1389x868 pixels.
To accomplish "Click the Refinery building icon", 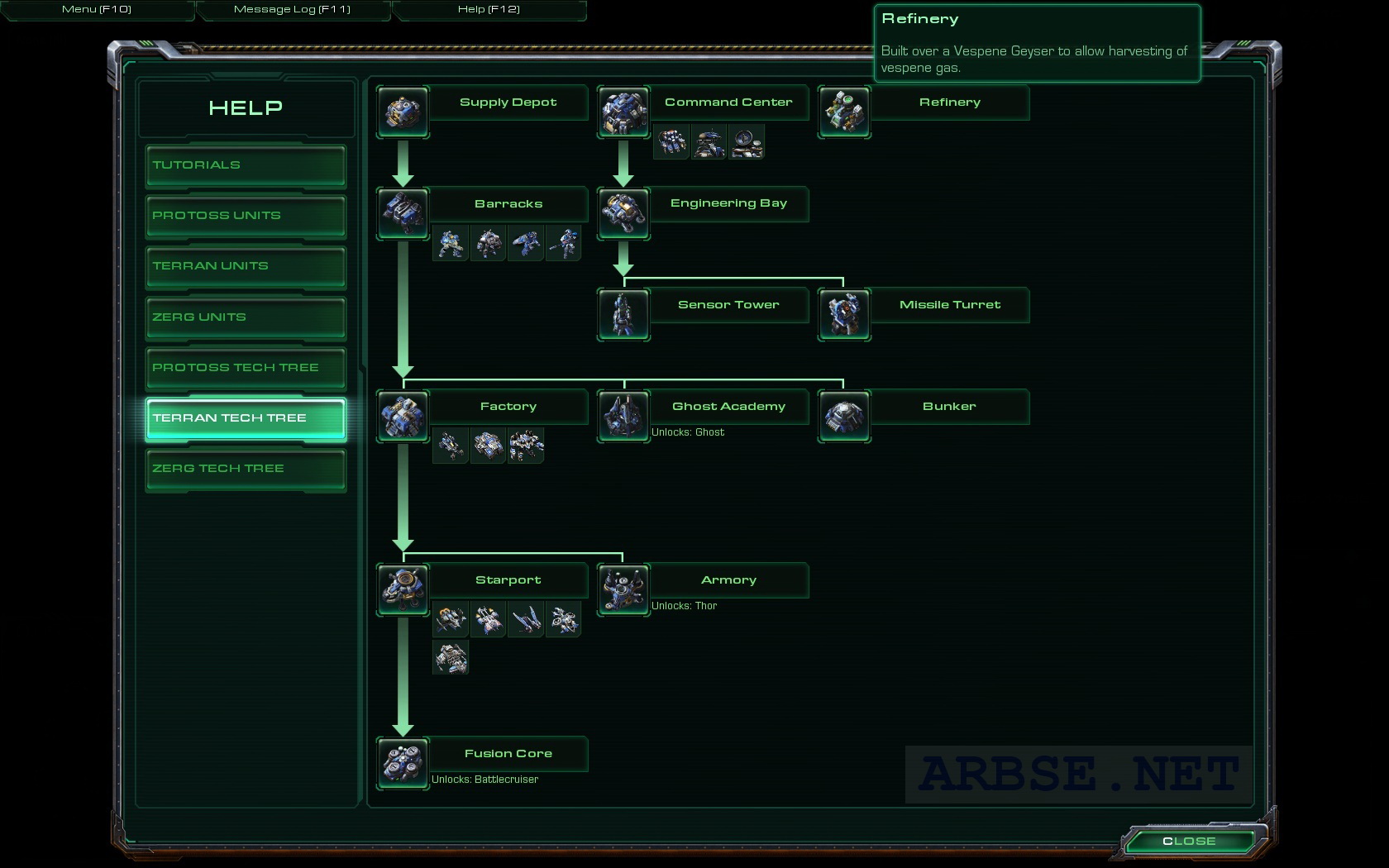I will [844, 112].
